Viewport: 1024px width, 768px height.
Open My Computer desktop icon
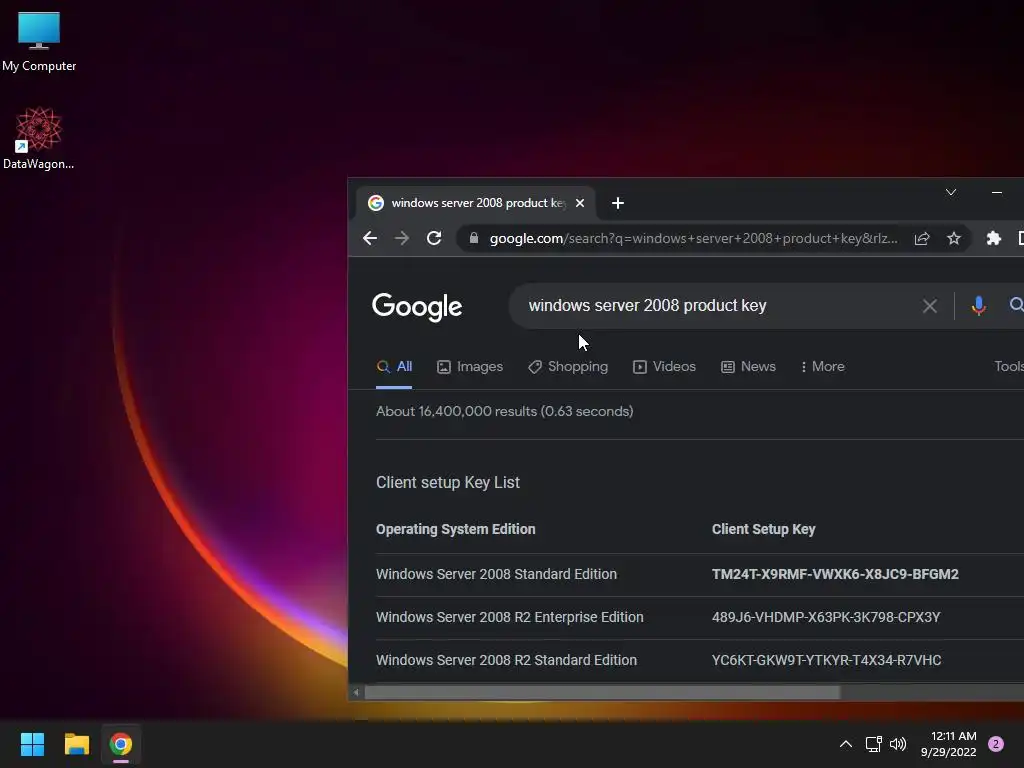point(39,40)
